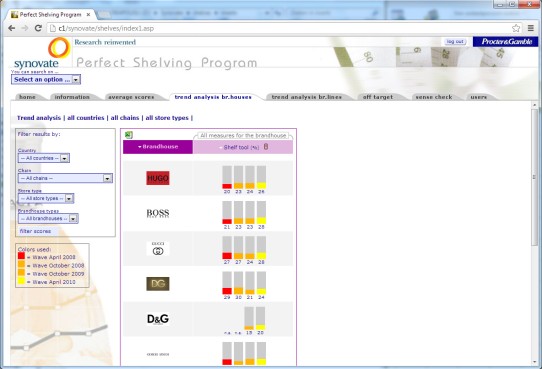The width and height of the screenshot is (542, 369).
Task: Click the HUGO brand logo
Action: click(x=158, y=178)
